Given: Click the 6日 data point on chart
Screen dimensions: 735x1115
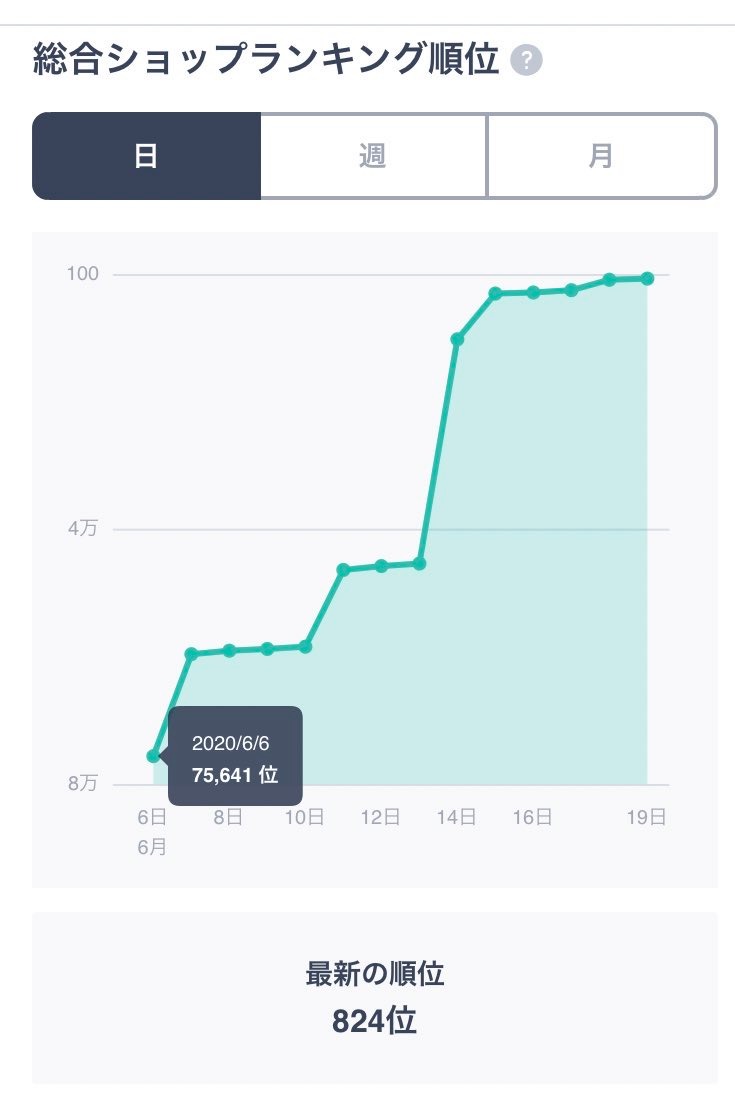Looking at the screenshot, I should click(153, 756).
